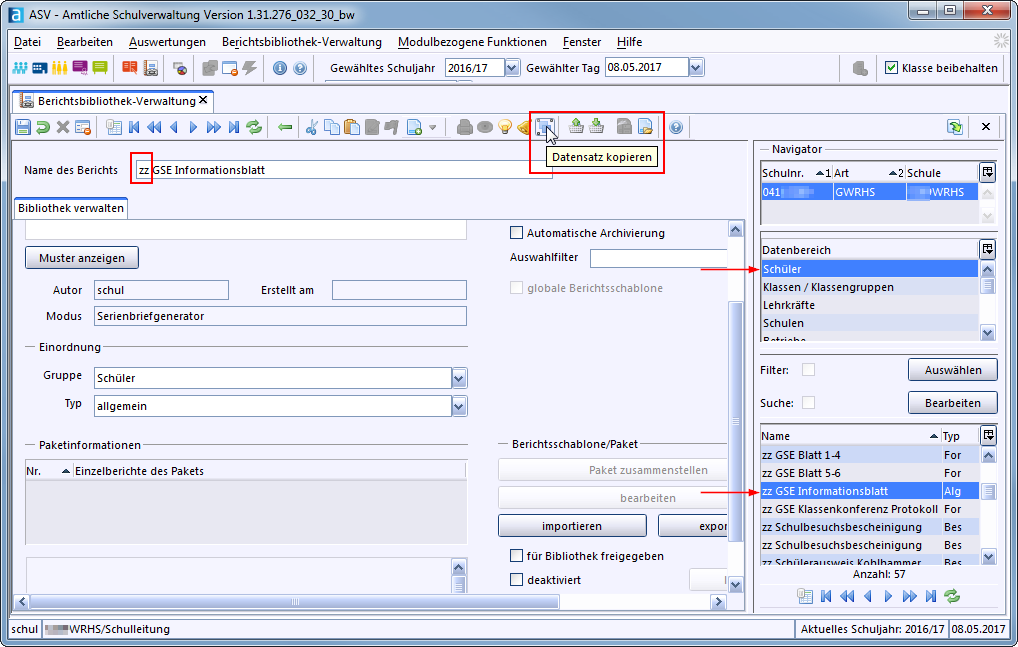The height and width of the screenshot is (647, 1018).
Task: Jump to first record in main toolbar
Action: point(133,127)
